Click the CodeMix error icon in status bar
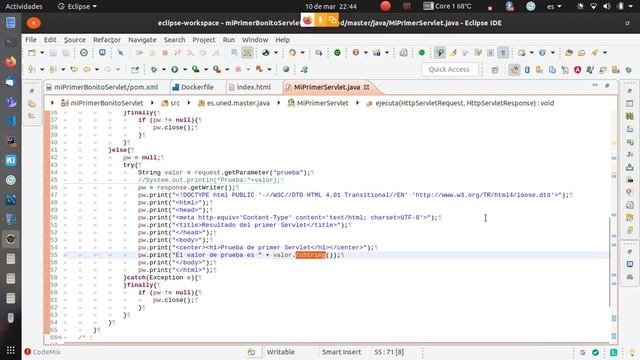The image size is (640, 360). coord(27,352)
